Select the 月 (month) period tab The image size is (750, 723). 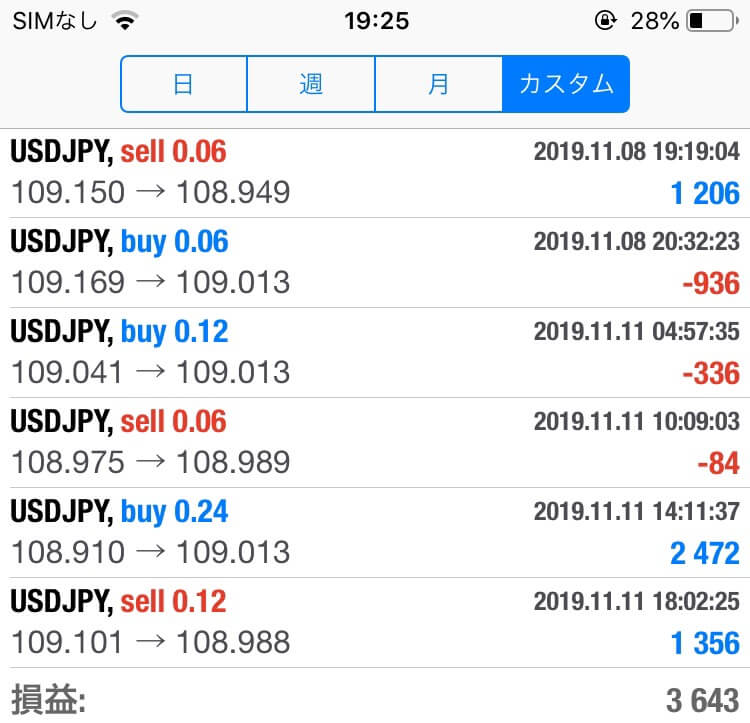pyautogui.click(x=439, y=84)
